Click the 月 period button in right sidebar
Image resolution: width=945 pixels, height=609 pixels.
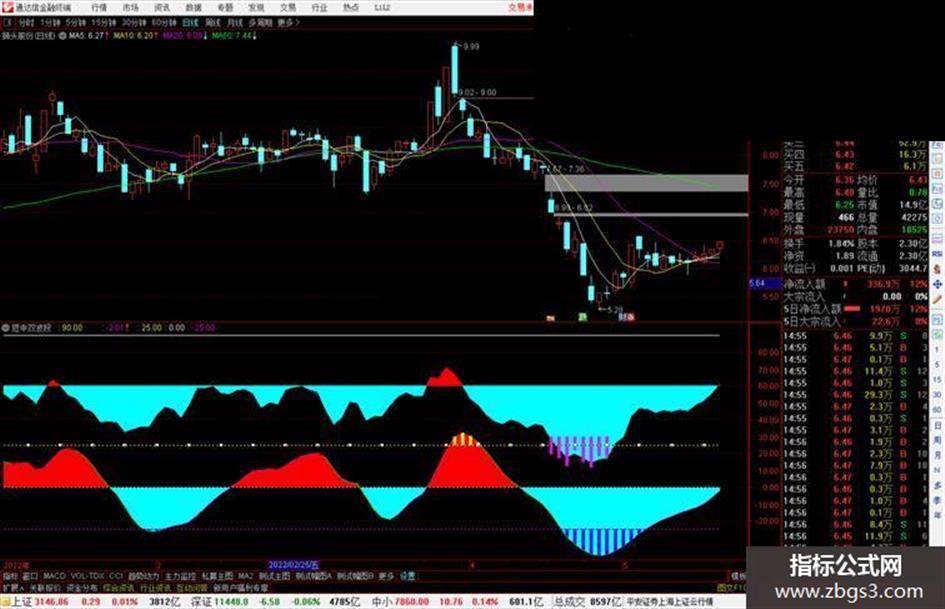click(x=937, y=455)
